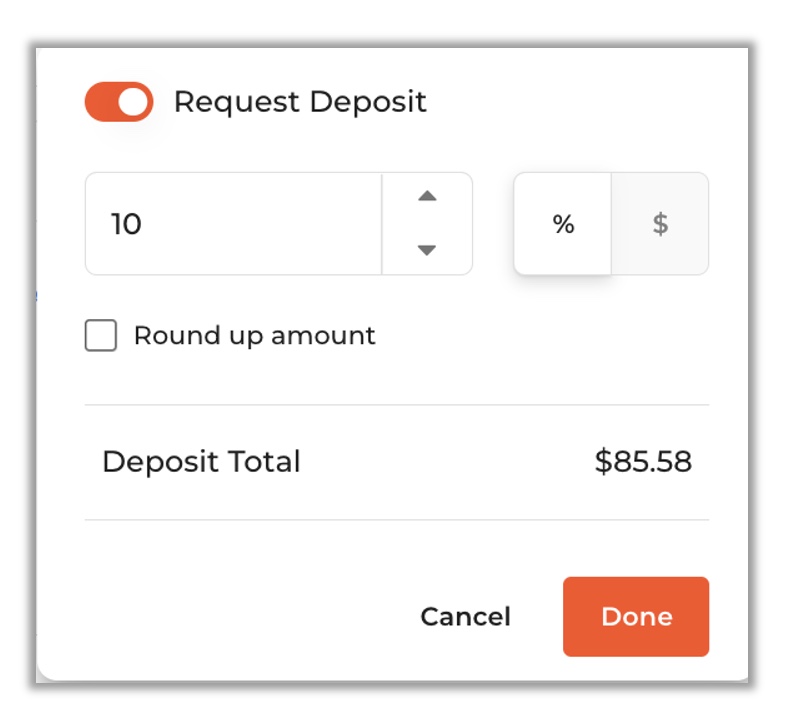This screenshot has width=794, height=716.
Task: Switch deposit type to dollar ($)
Action: pyautogui.click(x=660, y=224)
